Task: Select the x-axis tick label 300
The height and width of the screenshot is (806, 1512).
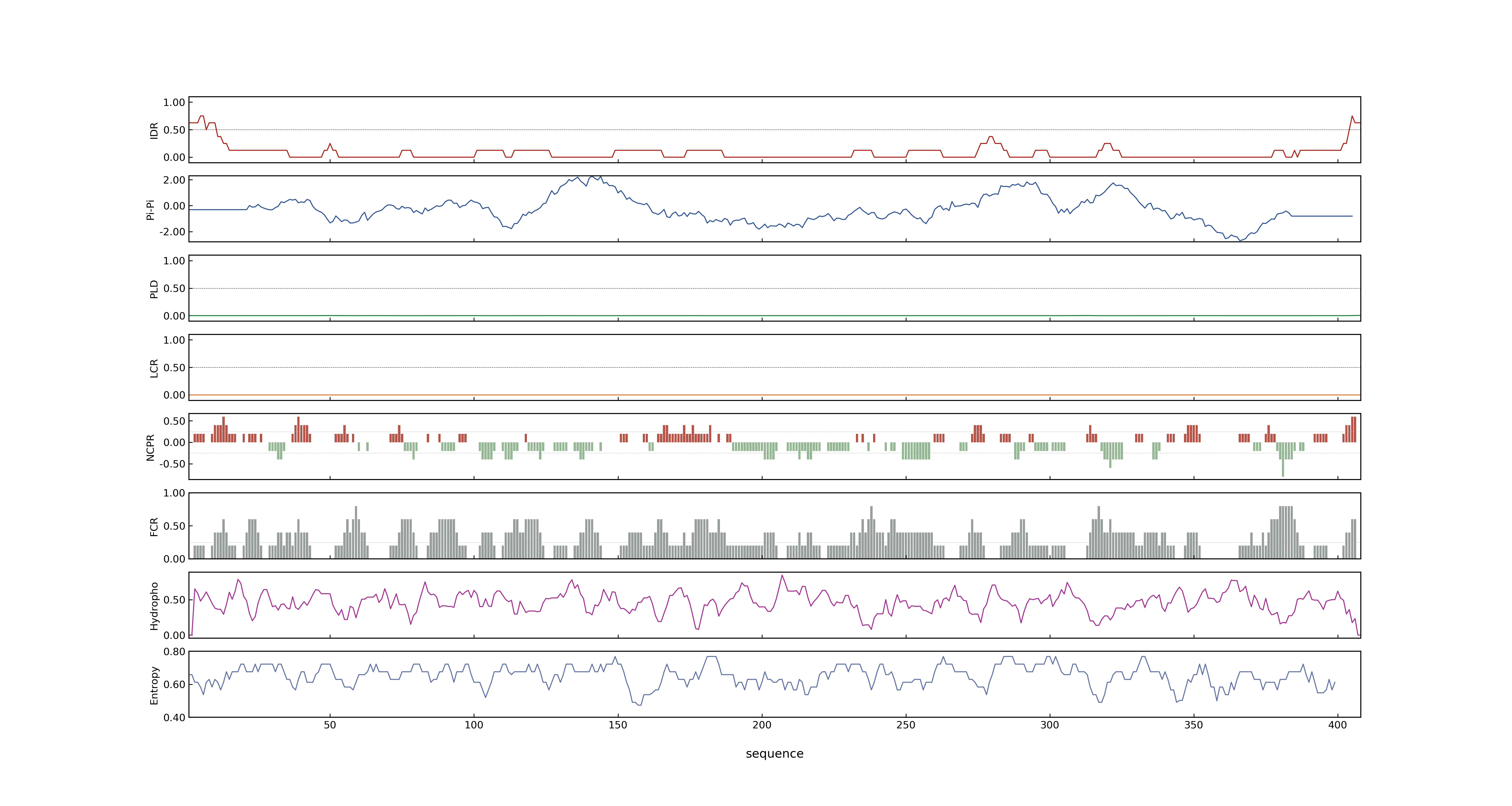Action: [1049, 725]
